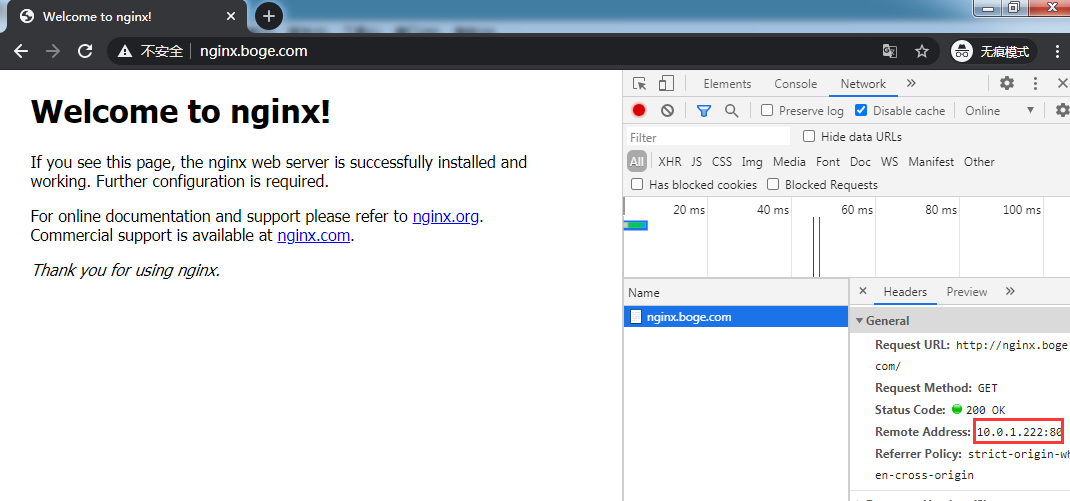This screenshot has width=1070, height=501.
Task: Click the Request Method GET value
Action: click(x=987, y=388)
